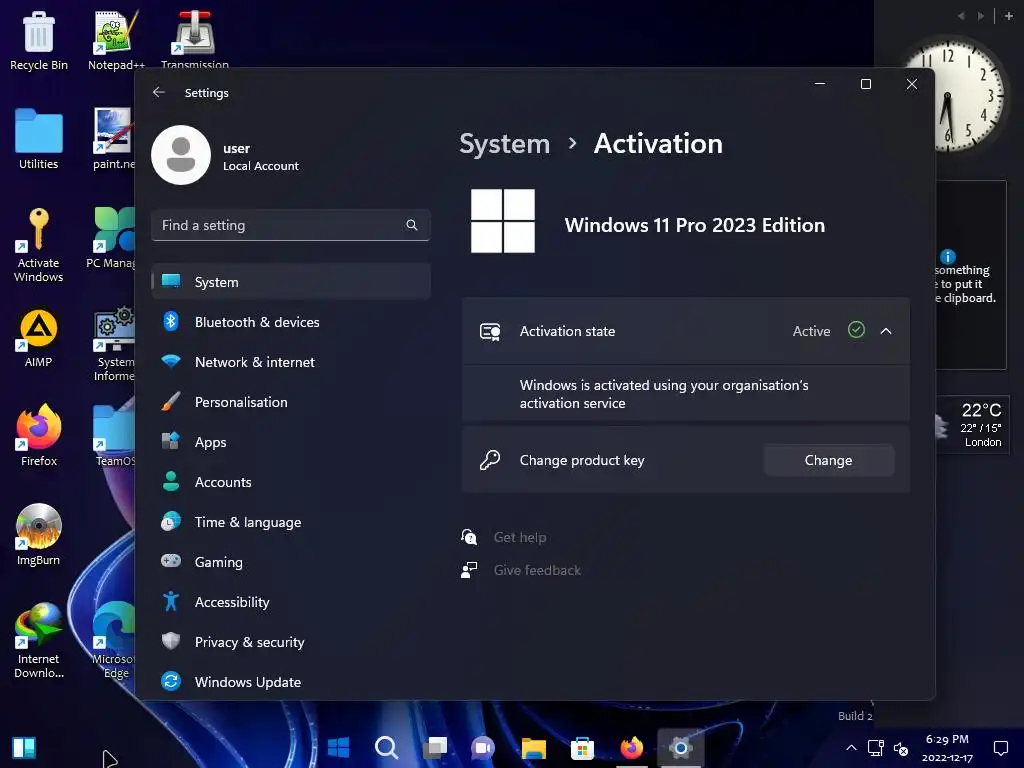The width and height of the screenshot is (1024, 768).
Task: Click the Windows Update sync icon
Action: 171,682
